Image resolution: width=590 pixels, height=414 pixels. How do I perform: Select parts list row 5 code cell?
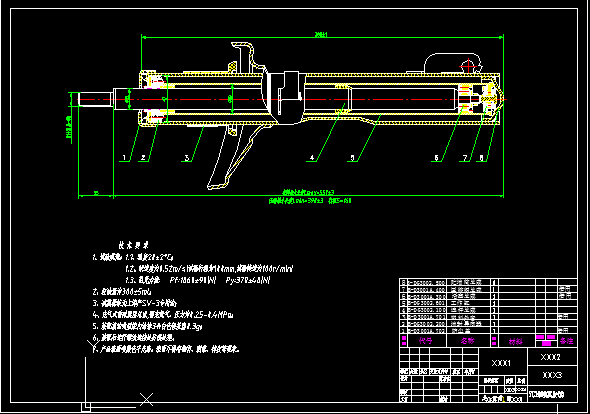pos(427,303)
